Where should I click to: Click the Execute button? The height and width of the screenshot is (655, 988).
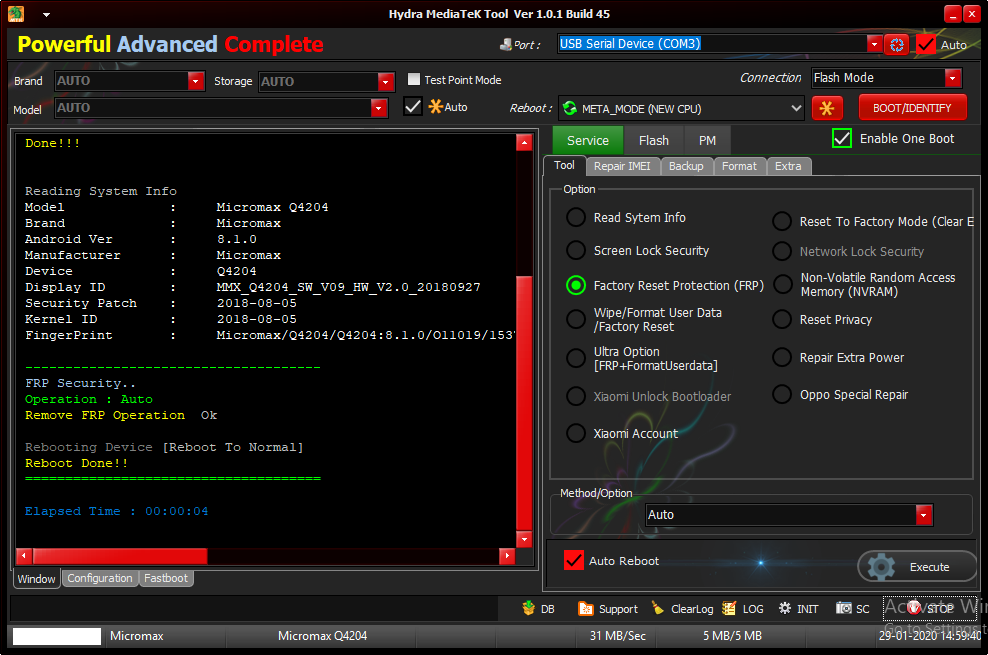[916, 566]
